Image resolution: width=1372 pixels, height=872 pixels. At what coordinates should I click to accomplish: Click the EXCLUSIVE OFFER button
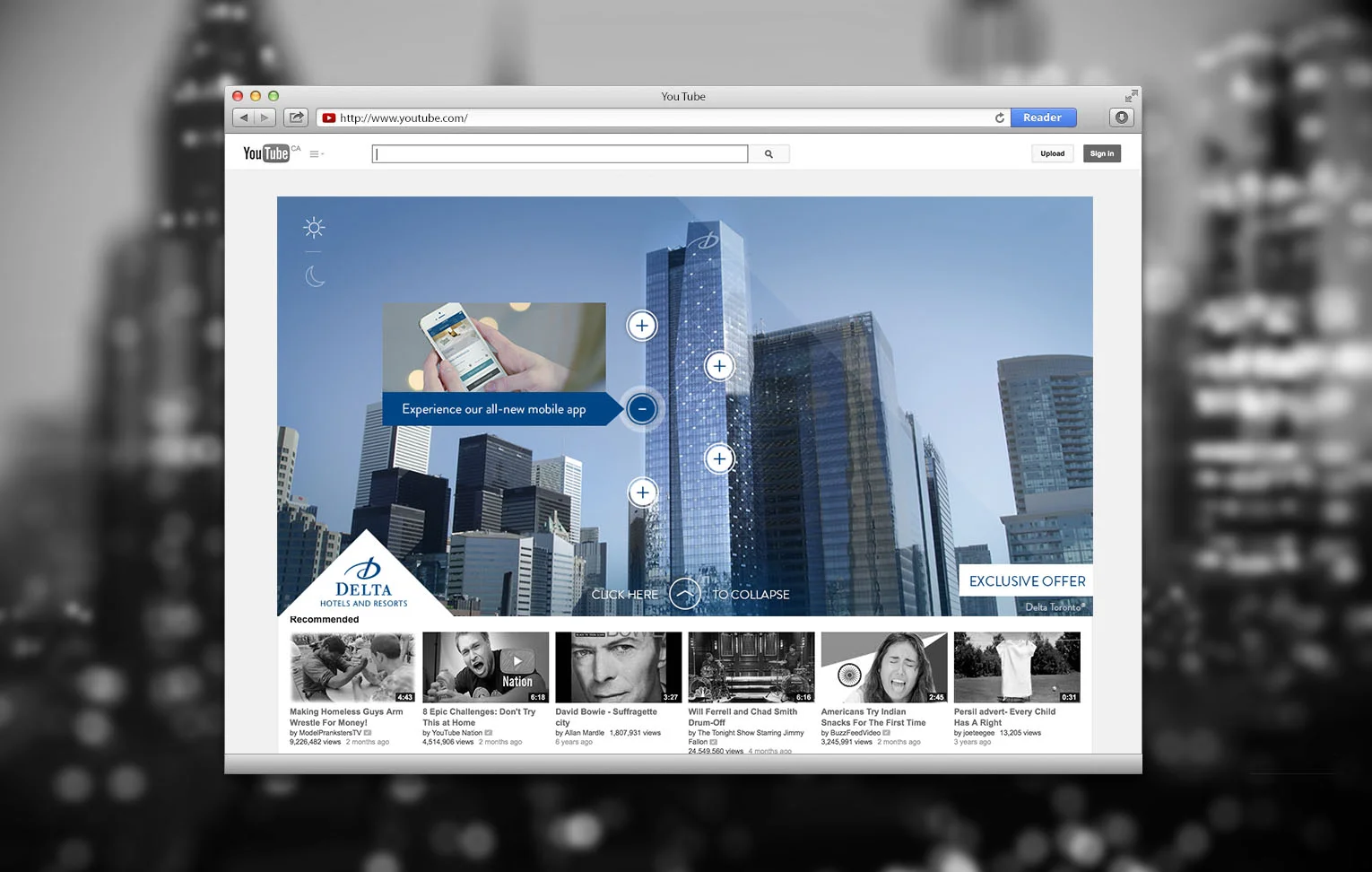click(x=1027, y=581)
